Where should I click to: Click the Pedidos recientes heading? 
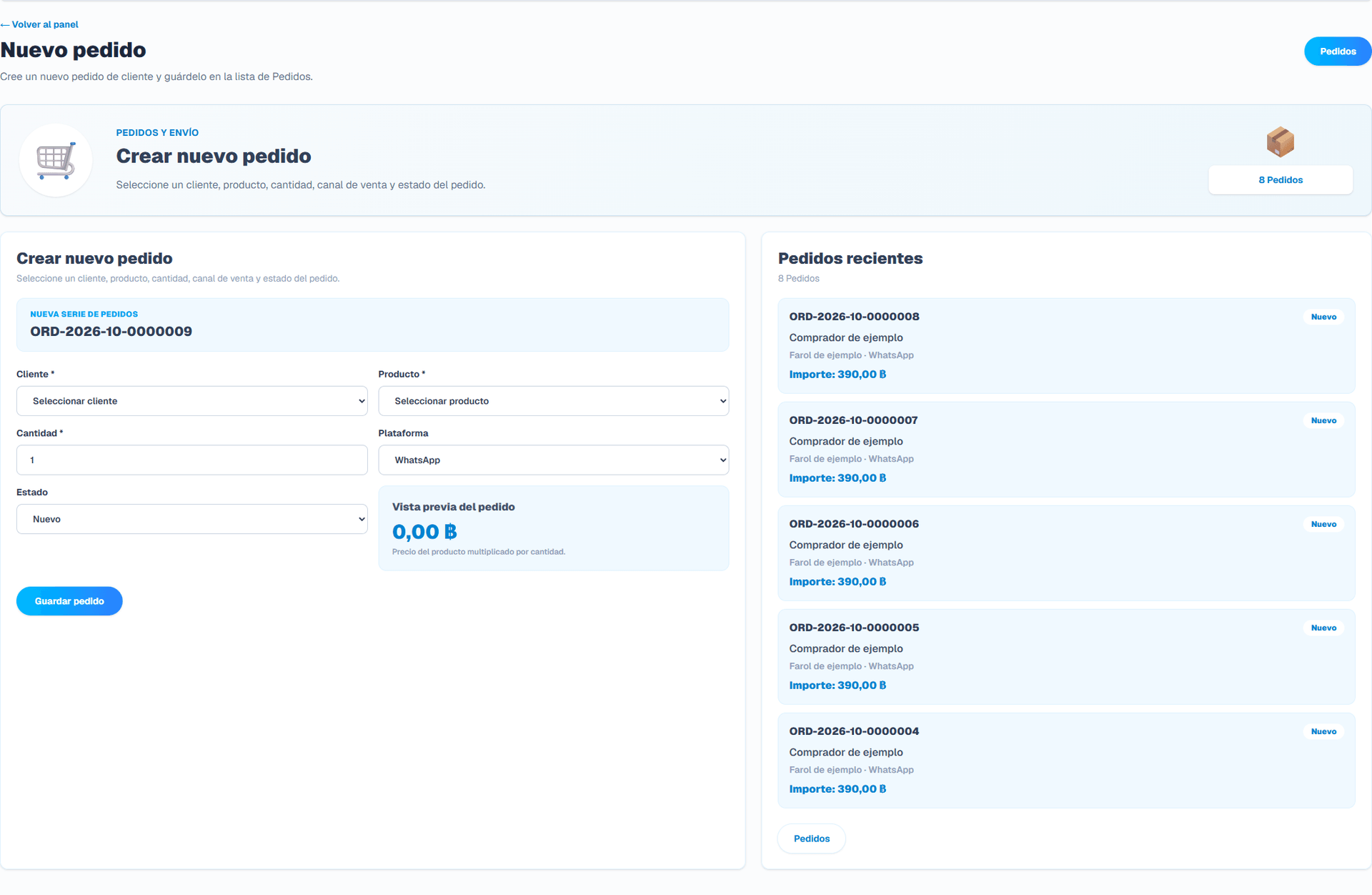pyautogui.click(x=850, y=259)
